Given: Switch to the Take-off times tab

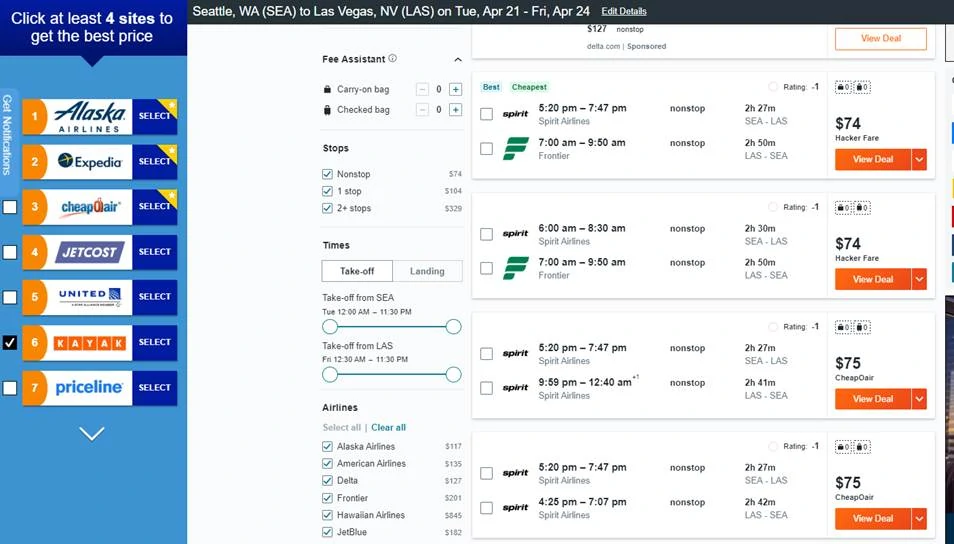Looking at the screenshot, I should coord(357,271).
